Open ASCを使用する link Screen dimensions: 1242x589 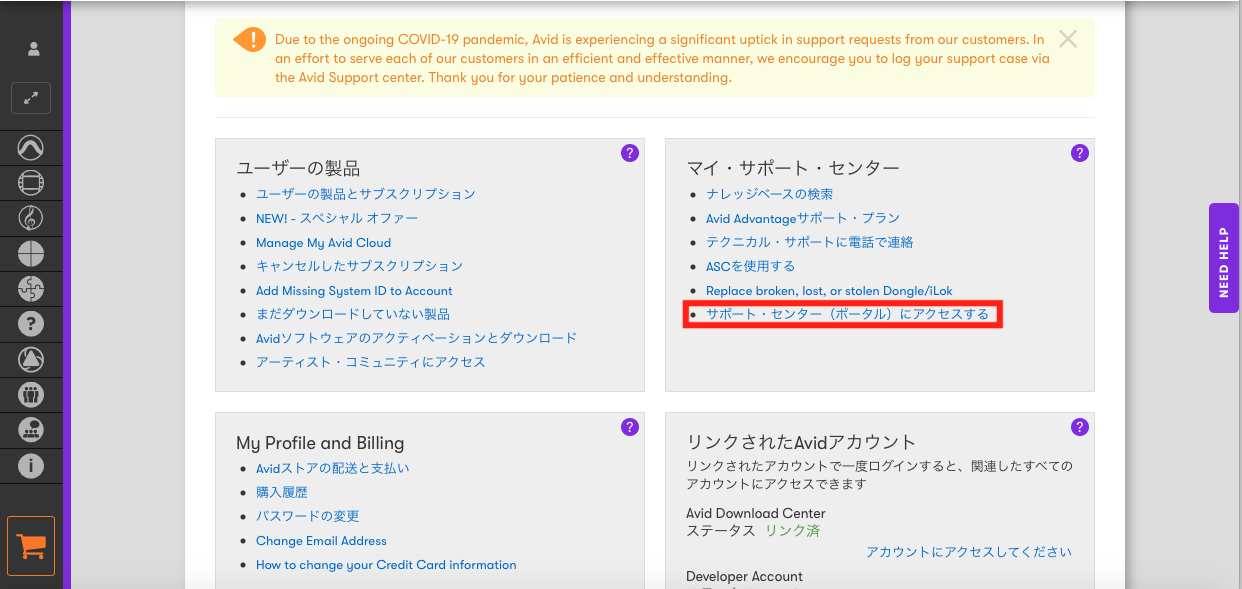(x=750, y=266)
